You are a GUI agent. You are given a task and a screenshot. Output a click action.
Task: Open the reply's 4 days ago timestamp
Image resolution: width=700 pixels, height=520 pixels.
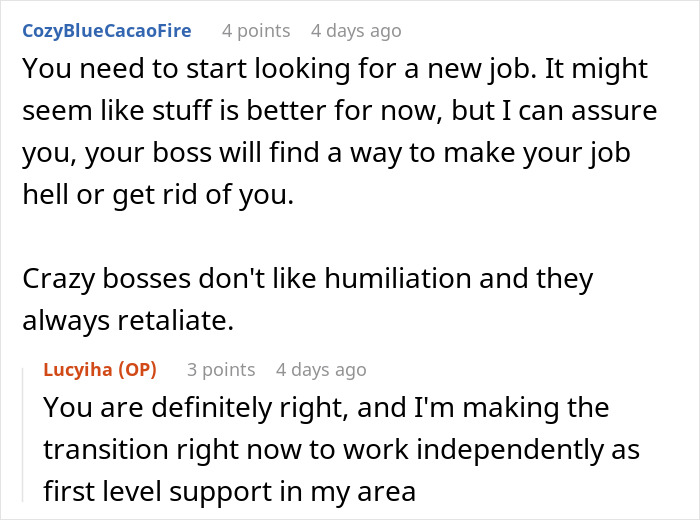321,370
